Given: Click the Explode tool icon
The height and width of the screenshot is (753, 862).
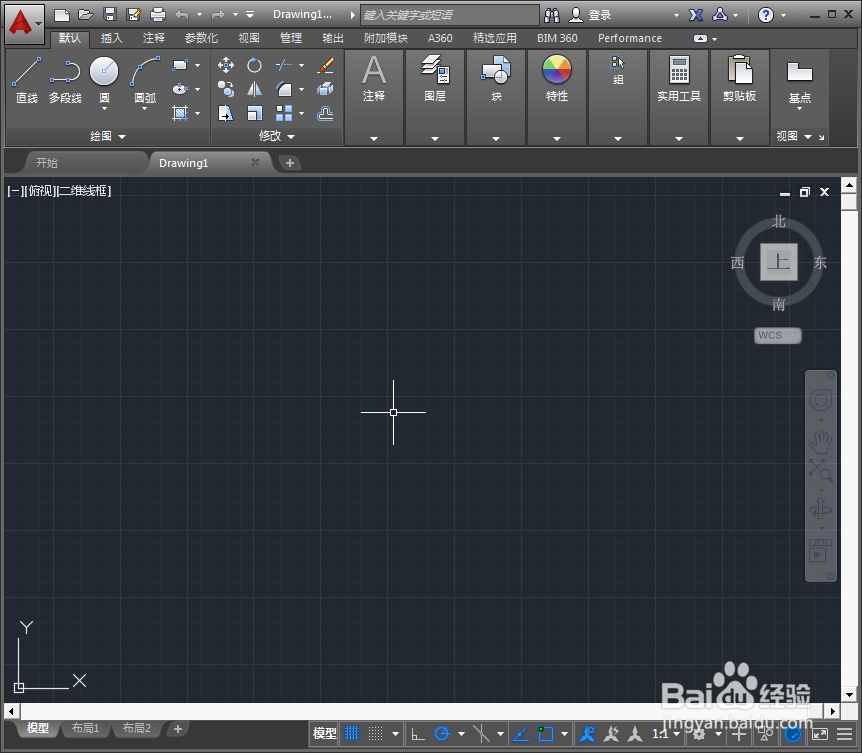Looking at the screenshot, I should (325, 89).
